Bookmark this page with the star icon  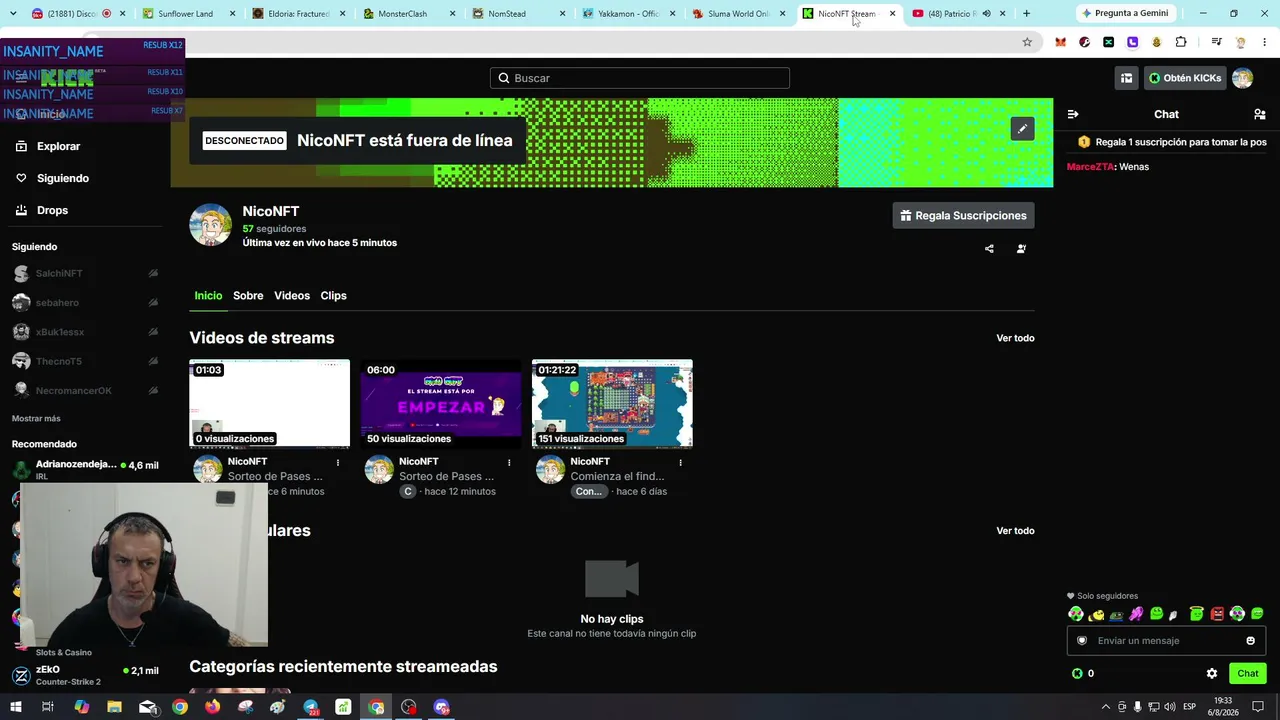1027,42
